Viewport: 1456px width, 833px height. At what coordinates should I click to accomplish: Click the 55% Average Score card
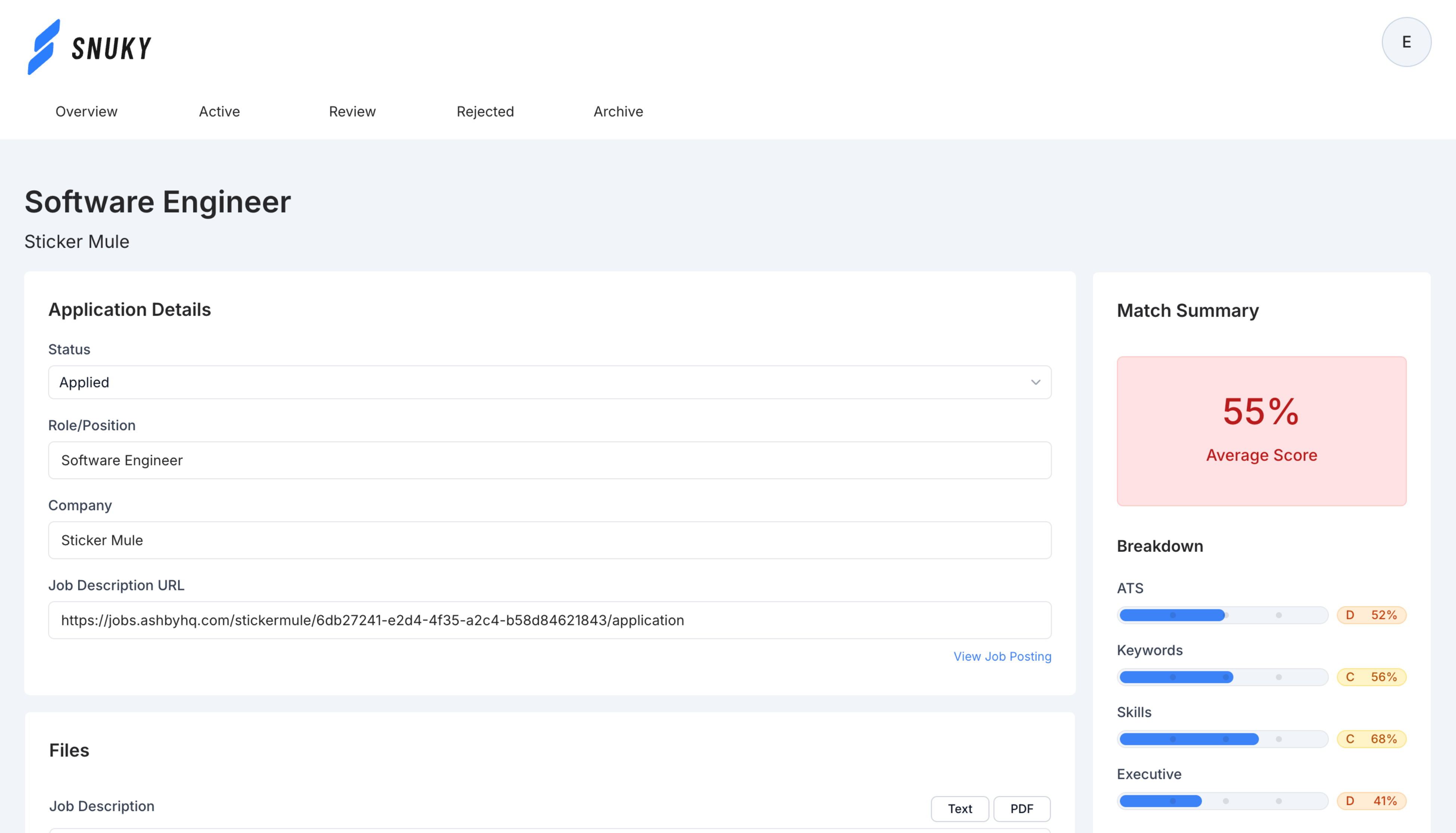(1261, 431)
